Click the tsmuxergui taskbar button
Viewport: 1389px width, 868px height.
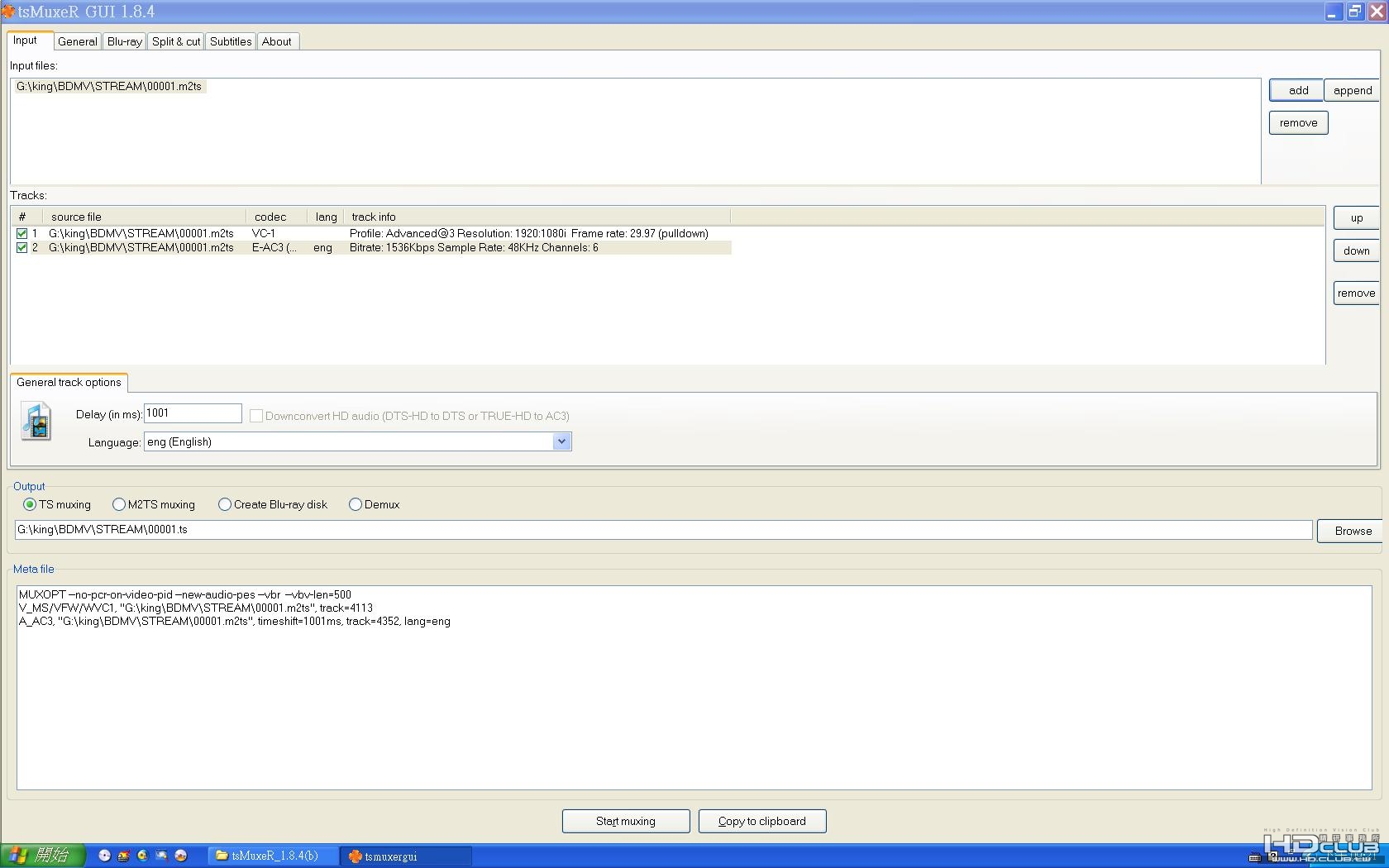point(406,856)
